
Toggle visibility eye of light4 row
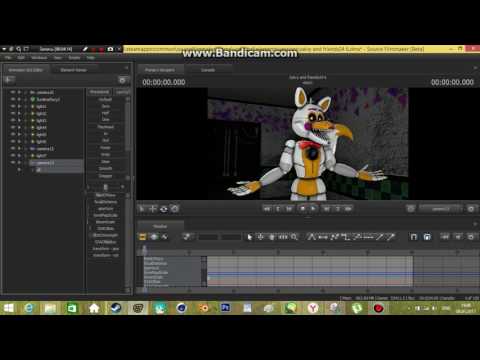point(13,127)
